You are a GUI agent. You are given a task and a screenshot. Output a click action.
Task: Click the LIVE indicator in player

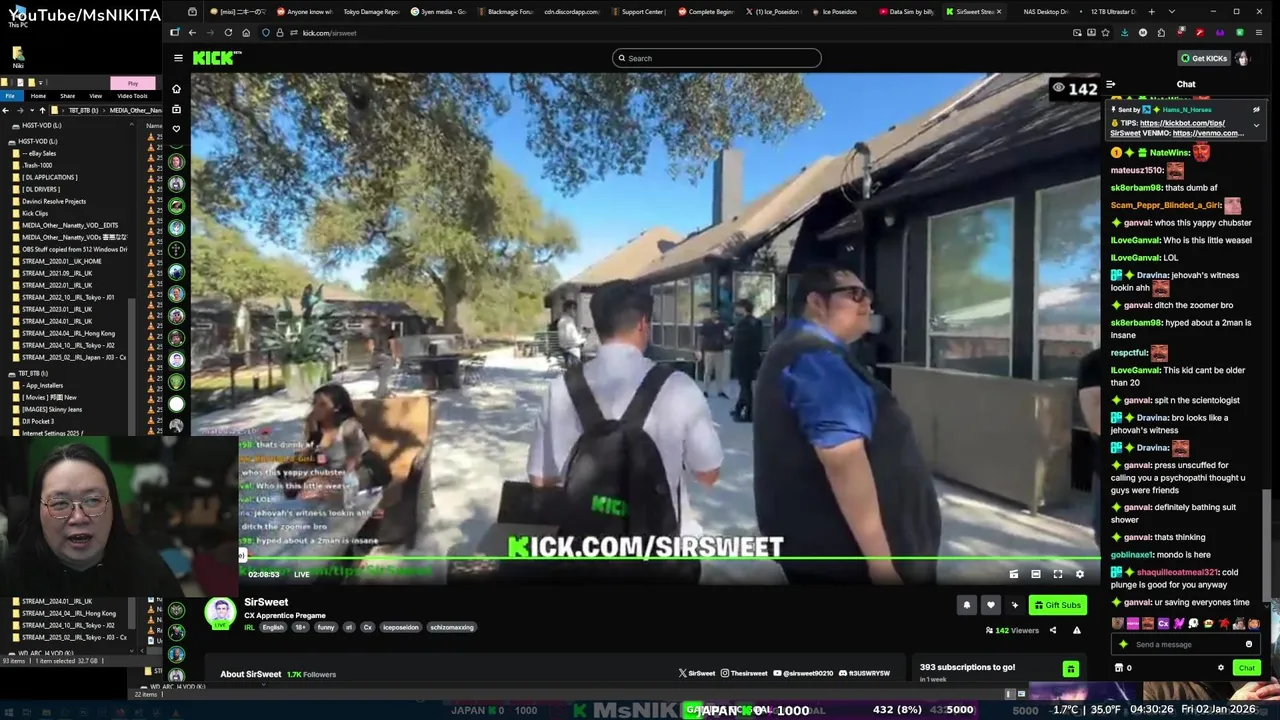(x=301, y=575)
